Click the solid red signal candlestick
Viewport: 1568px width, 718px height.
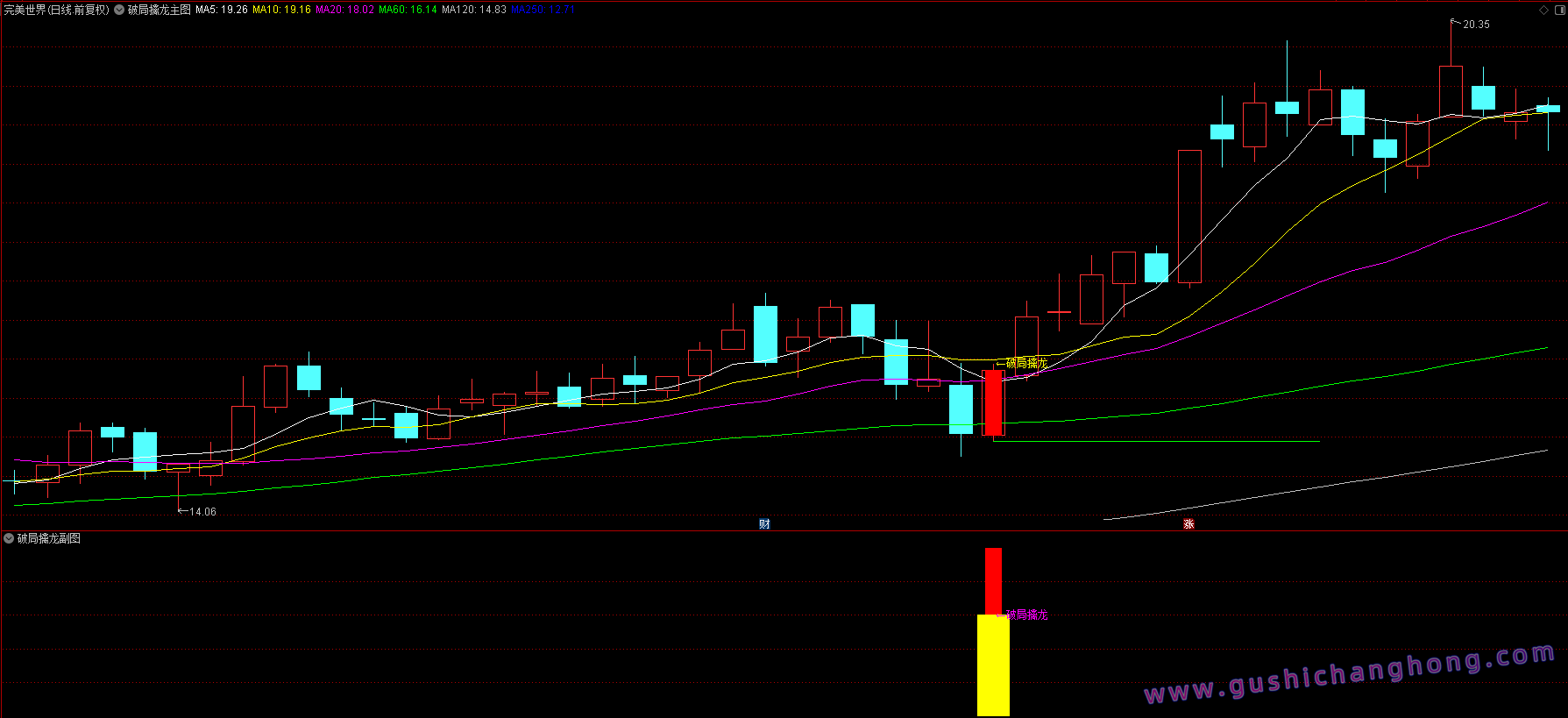pyautogui.click(x=993, y=402)
